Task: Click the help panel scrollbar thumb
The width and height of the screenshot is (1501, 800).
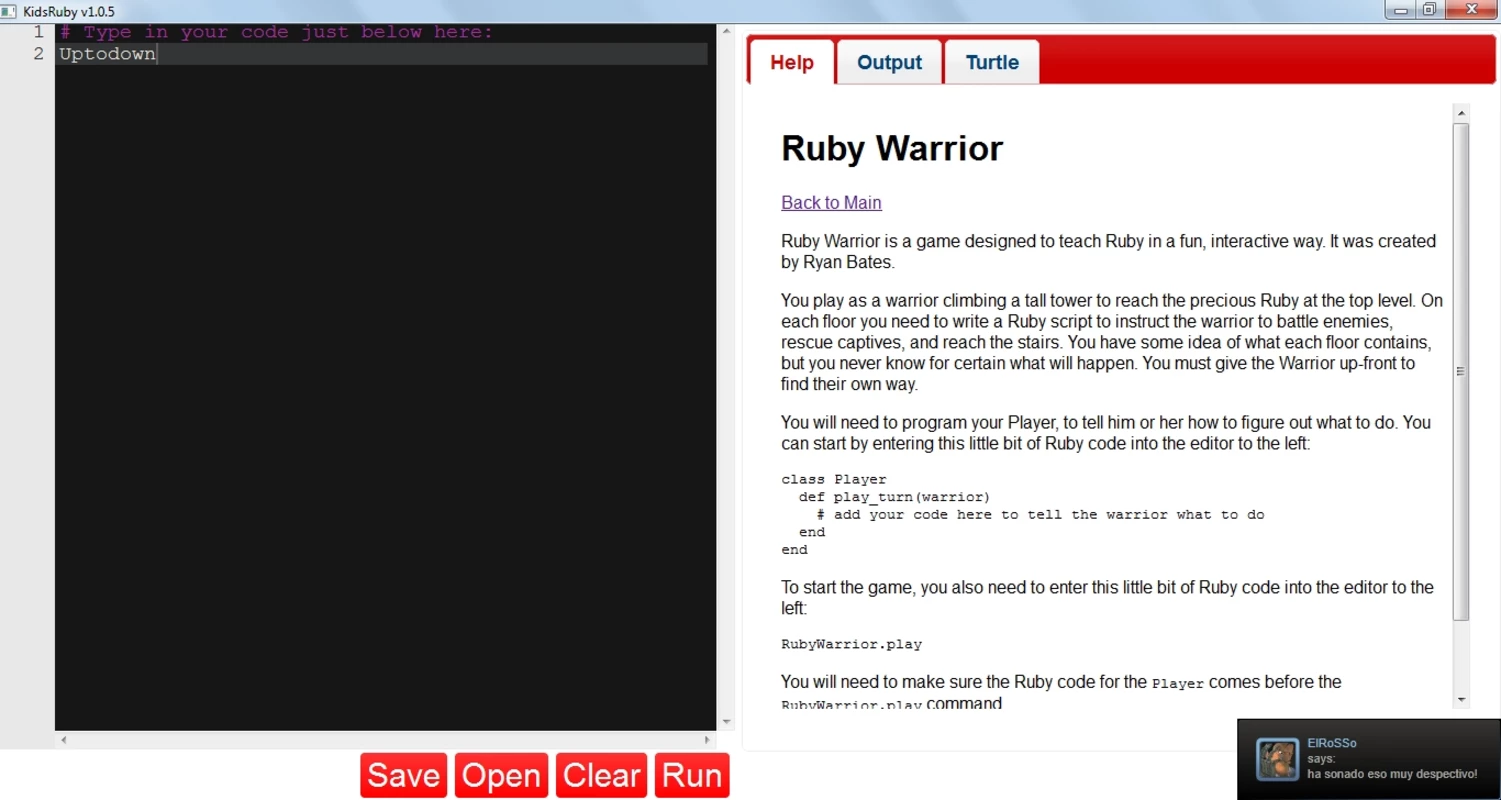Action: [1461, 371]
